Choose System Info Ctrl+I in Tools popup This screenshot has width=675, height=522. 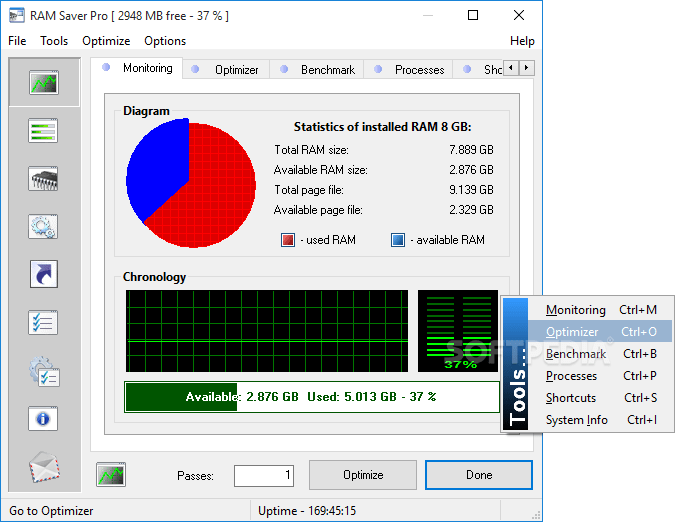pyautogui.click(x=601, y=420)
